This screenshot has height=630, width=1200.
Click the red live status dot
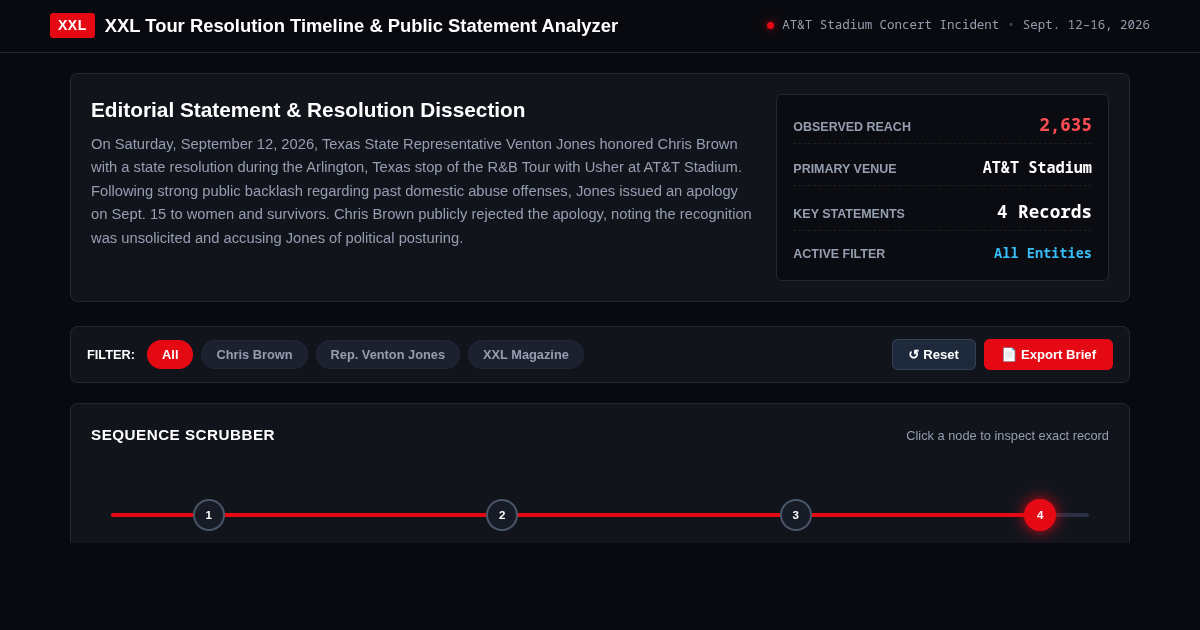click(770, 25)
